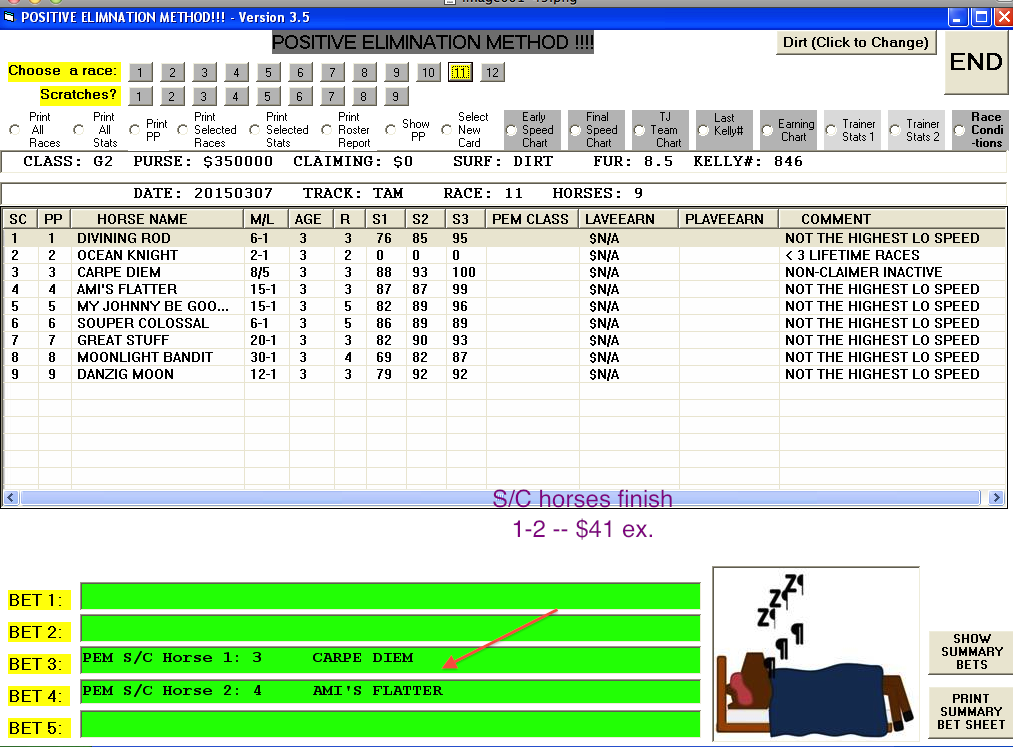Select the Trainer Stats 2 option
This screenshot has width=1013, height=747.
tap(895, 131)
